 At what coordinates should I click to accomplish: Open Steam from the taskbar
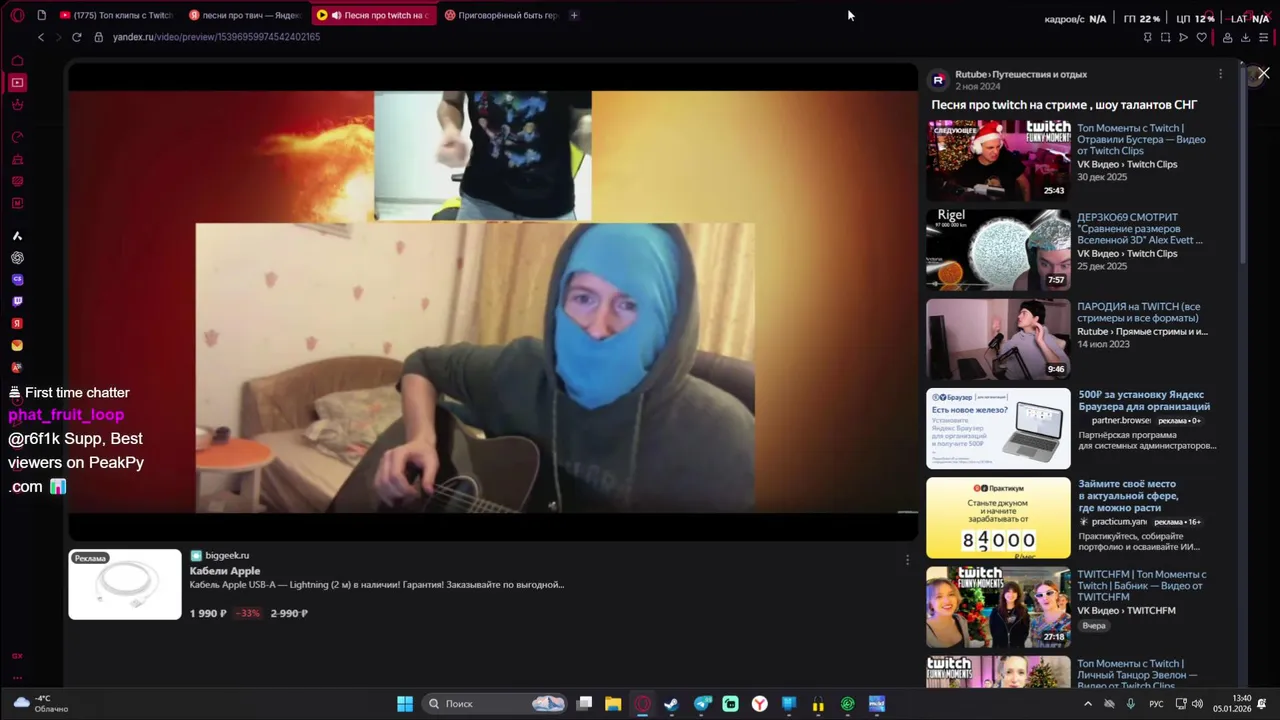(x=671, y=704)
